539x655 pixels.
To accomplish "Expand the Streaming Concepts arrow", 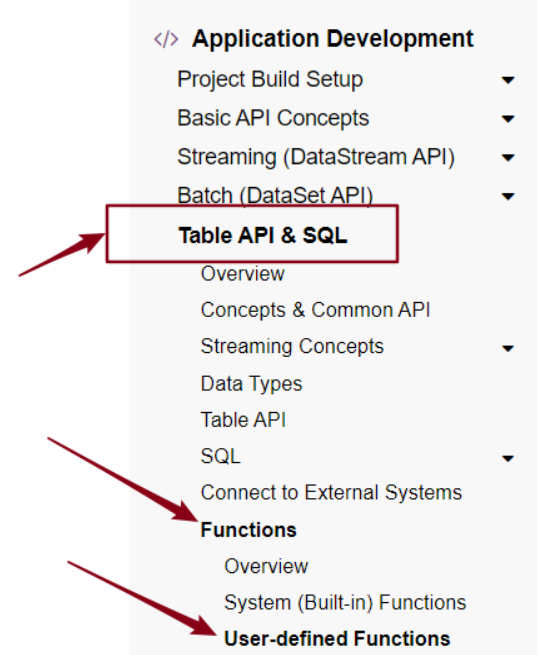I will [x=508, y=348].
